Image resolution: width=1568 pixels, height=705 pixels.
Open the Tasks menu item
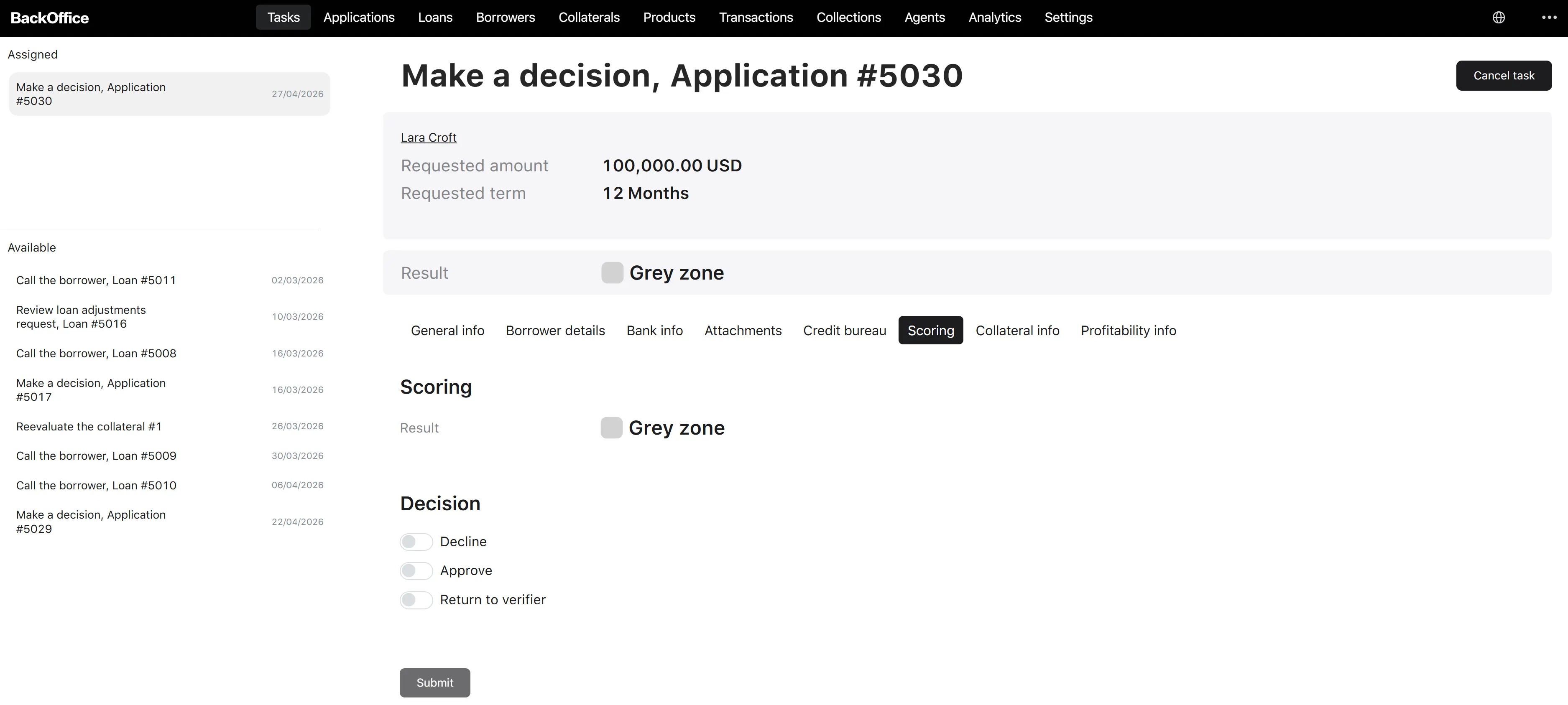coord(283,17)
